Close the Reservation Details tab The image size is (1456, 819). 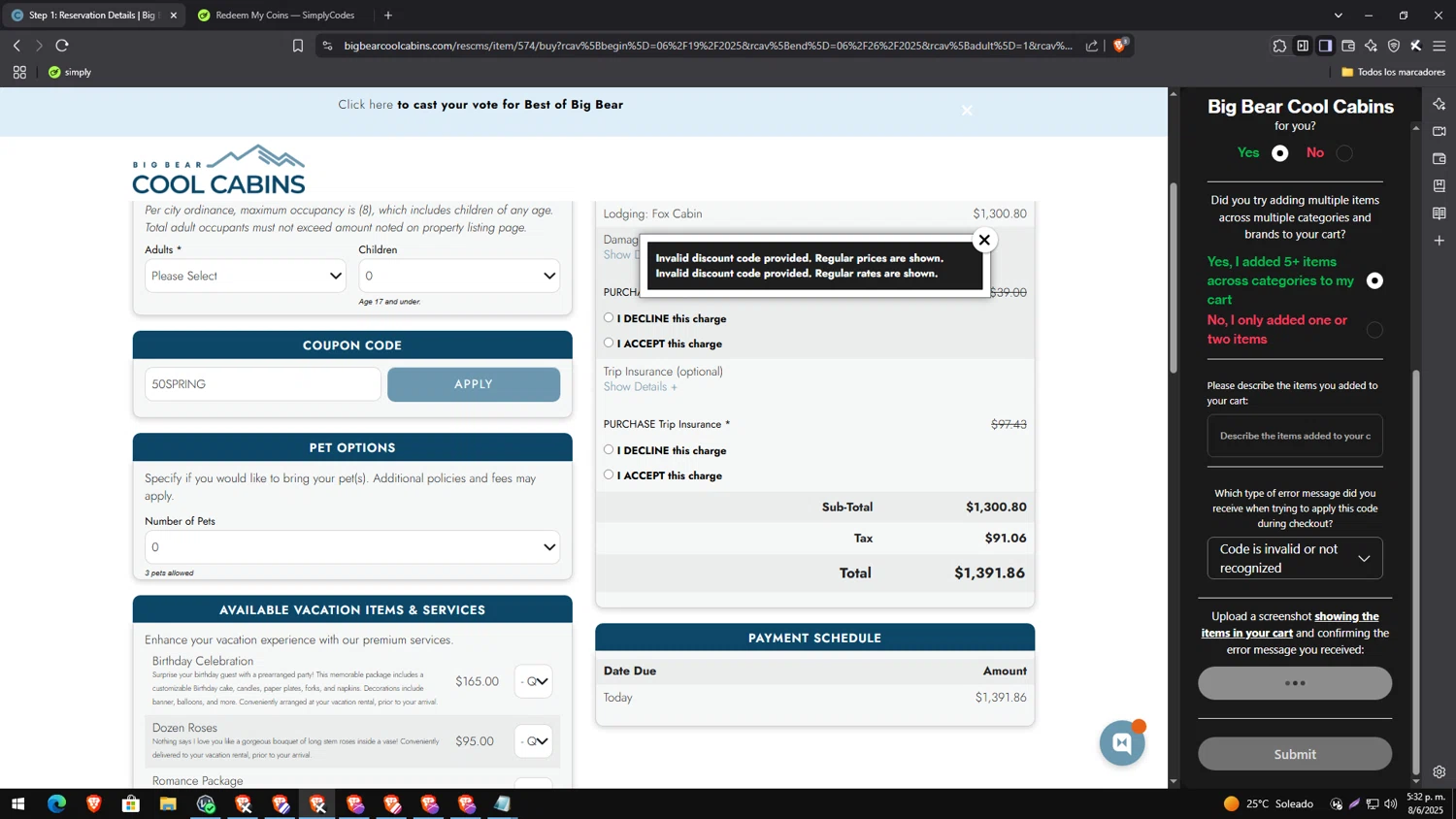click(174, 16)
